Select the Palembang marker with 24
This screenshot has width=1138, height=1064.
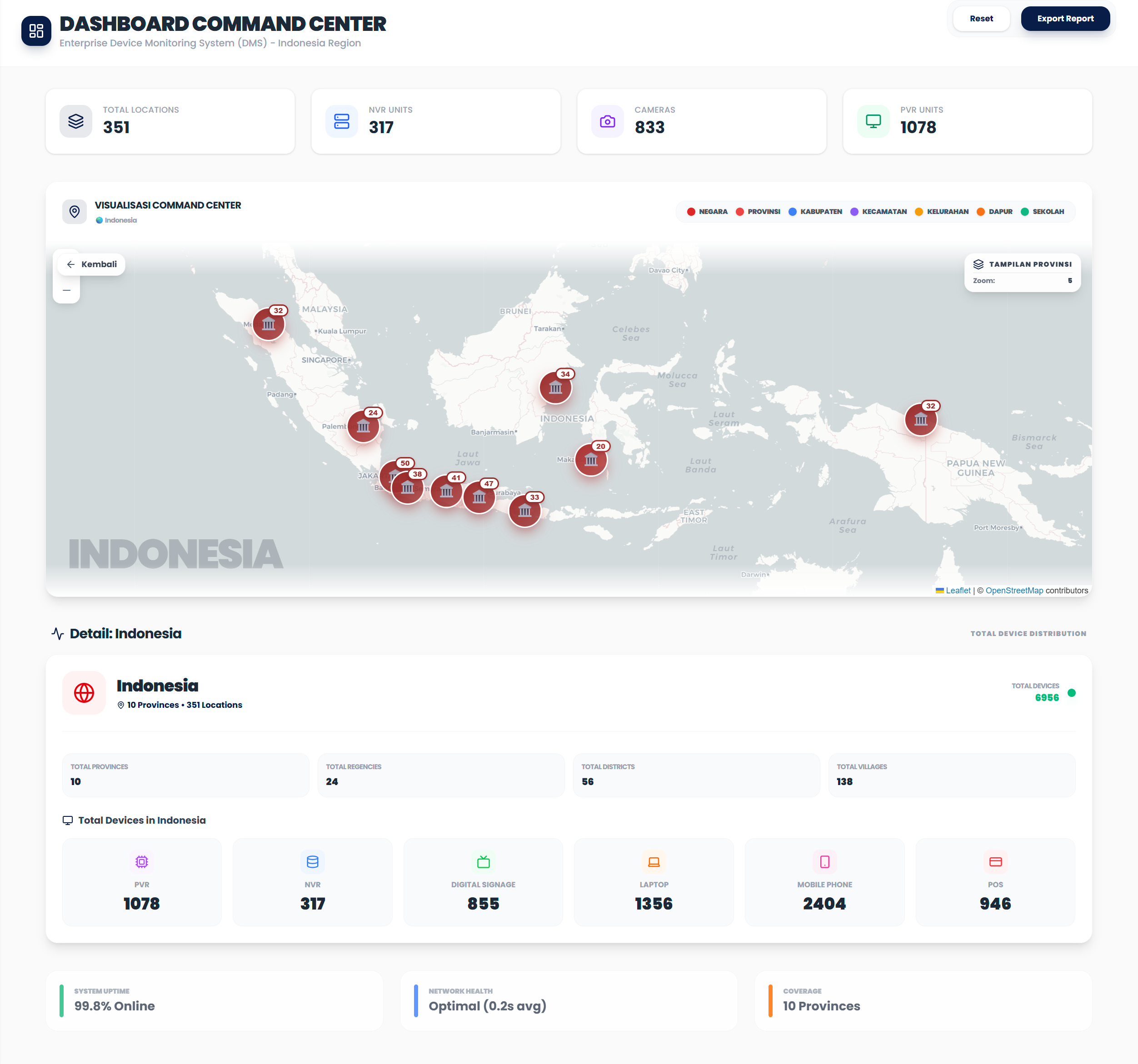click(363, 427)
